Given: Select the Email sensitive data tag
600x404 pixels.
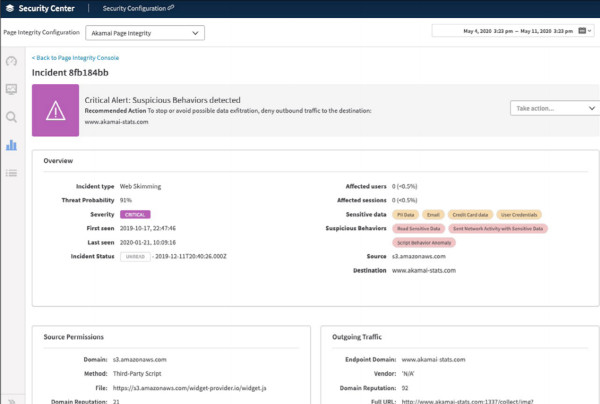Looking at the screenshot, I should click(x=433, y=215).
